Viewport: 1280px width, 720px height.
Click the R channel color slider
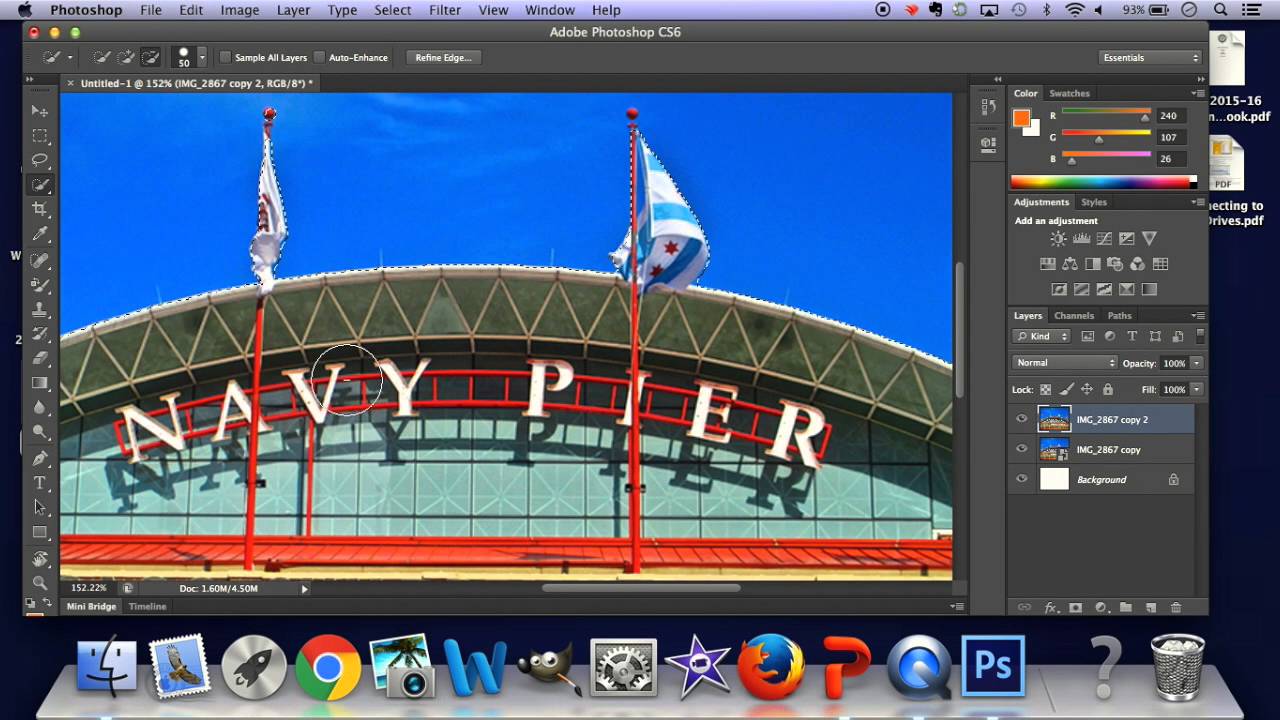1106,112
